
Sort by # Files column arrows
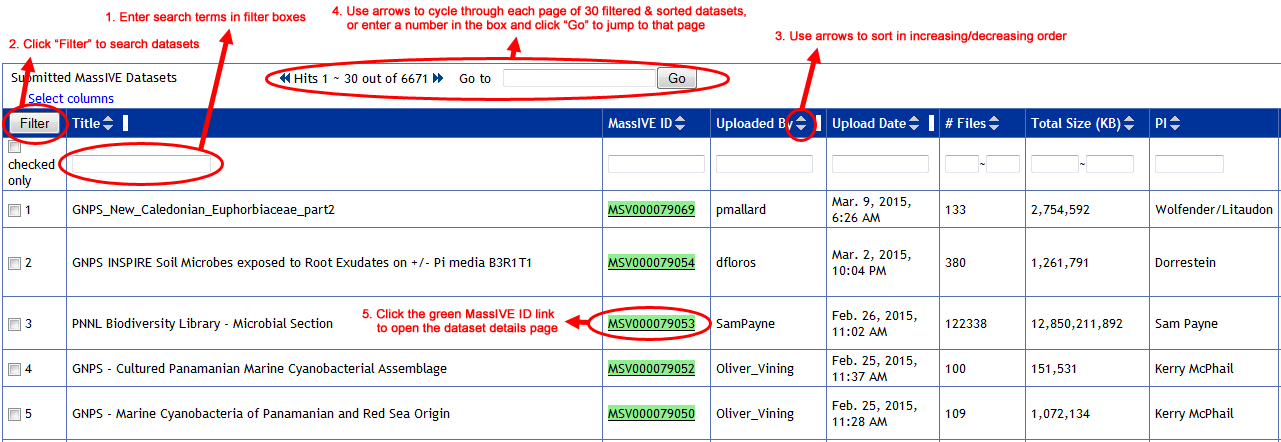coord(994,124)
